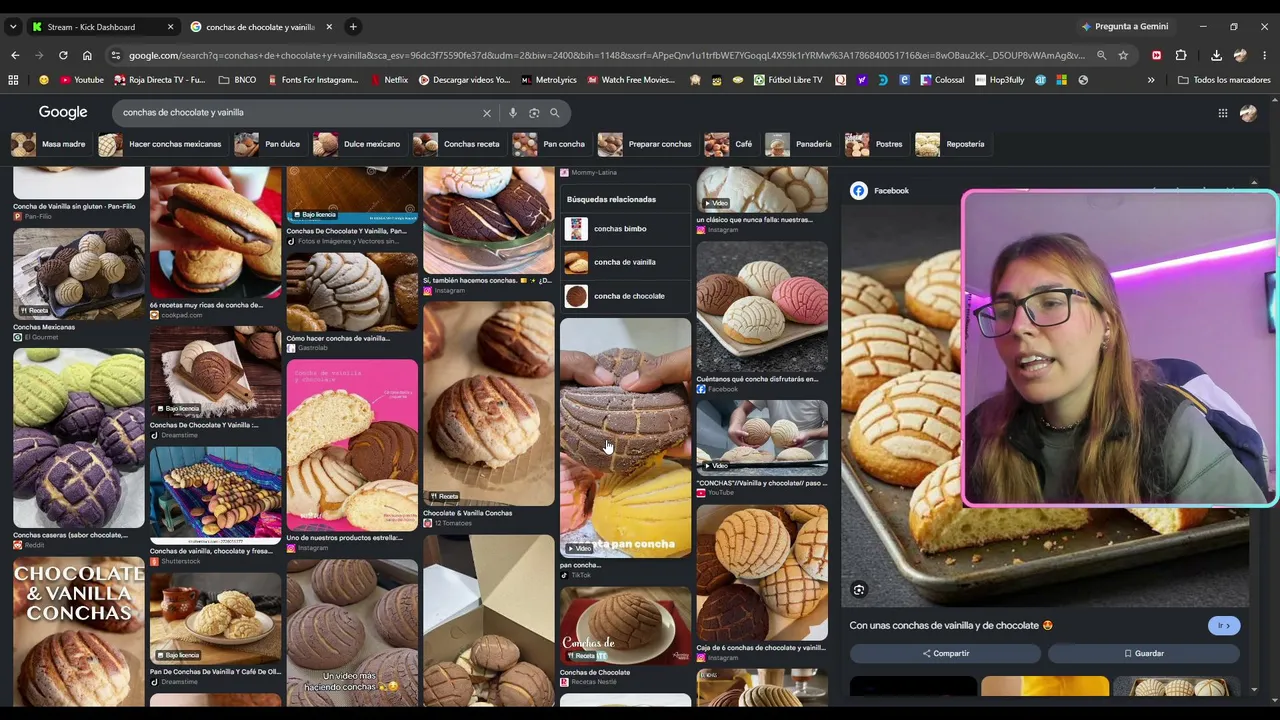Viewport: 1280px width, 720px height.
Task: Open the Google apps grid
Action: 1222,113
